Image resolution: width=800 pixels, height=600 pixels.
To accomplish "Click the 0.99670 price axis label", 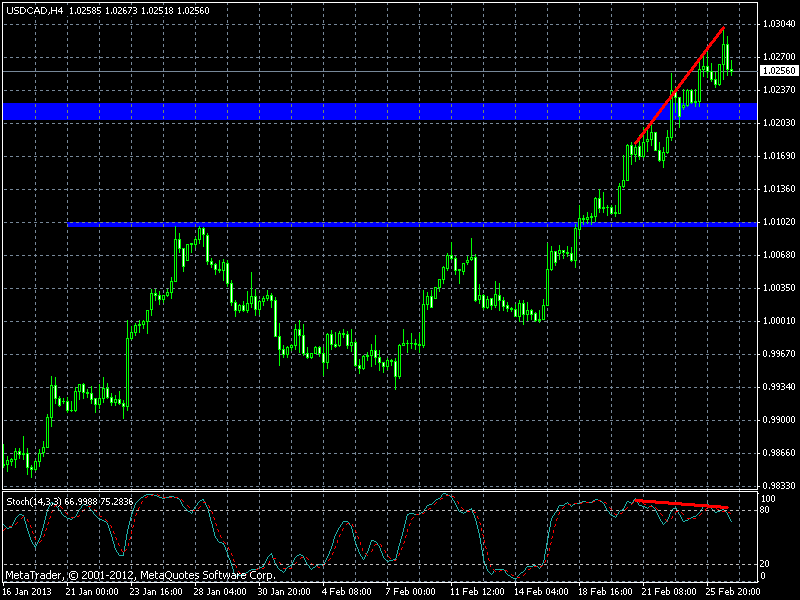I will coord(780,354).
